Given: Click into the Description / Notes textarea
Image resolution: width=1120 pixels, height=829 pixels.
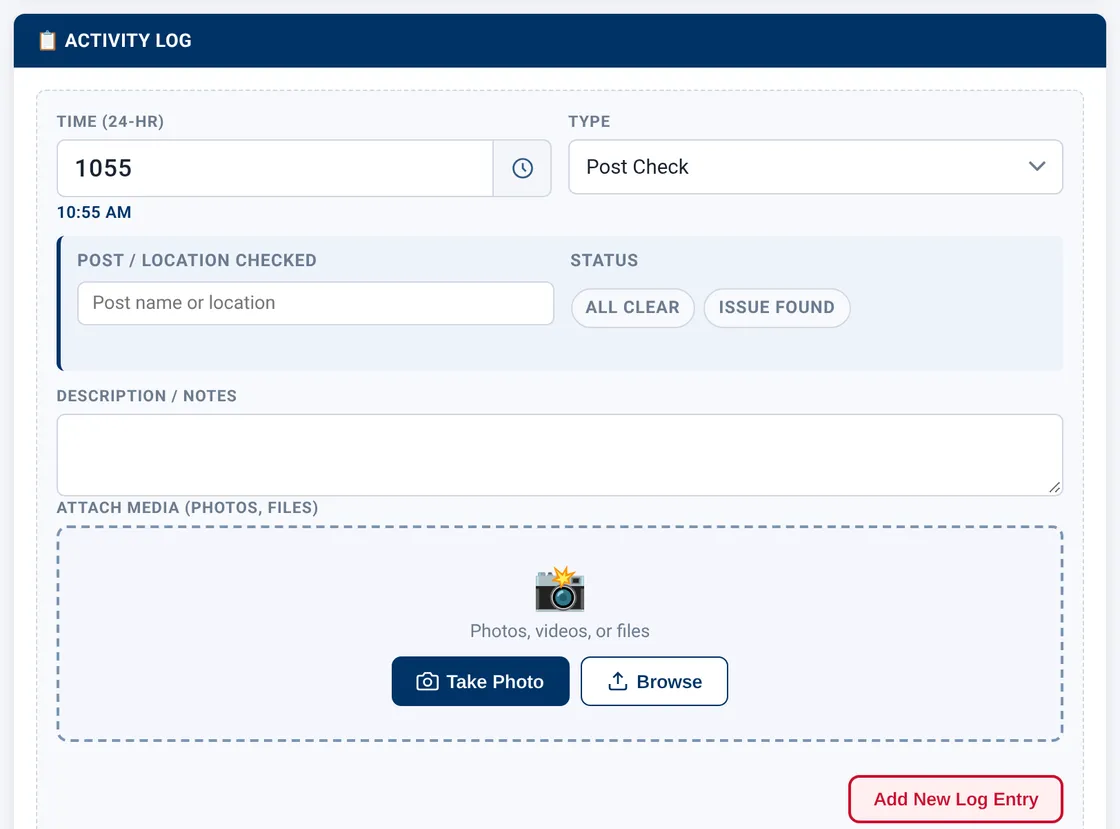Looking at the screenshot, I should tap(559, 455).
